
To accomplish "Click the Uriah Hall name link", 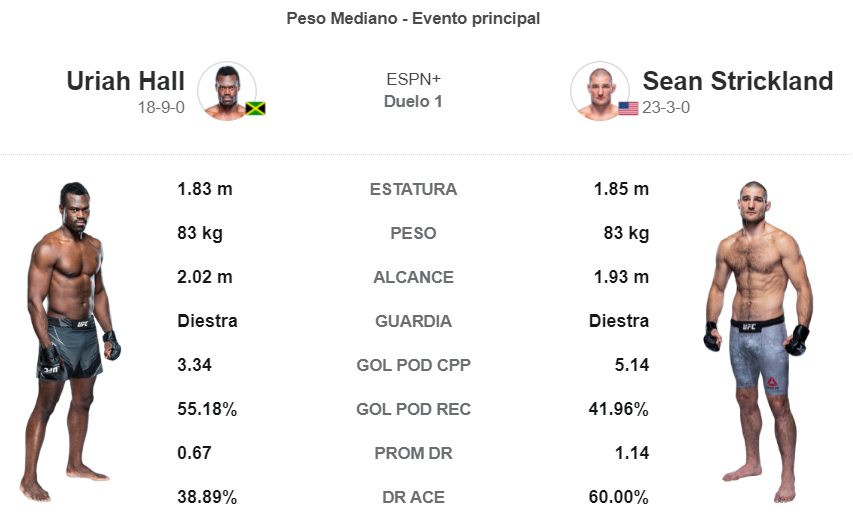I will [x=126, y=81].
